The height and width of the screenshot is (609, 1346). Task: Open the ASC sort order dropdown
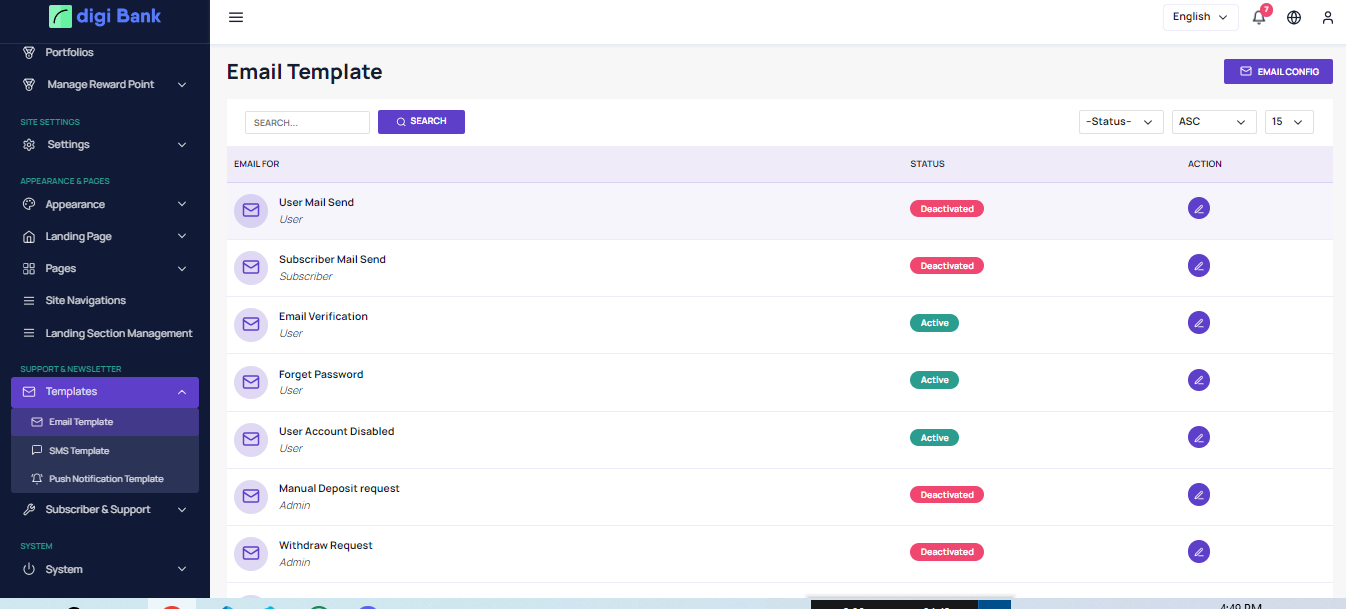(x=1214, y=122)
